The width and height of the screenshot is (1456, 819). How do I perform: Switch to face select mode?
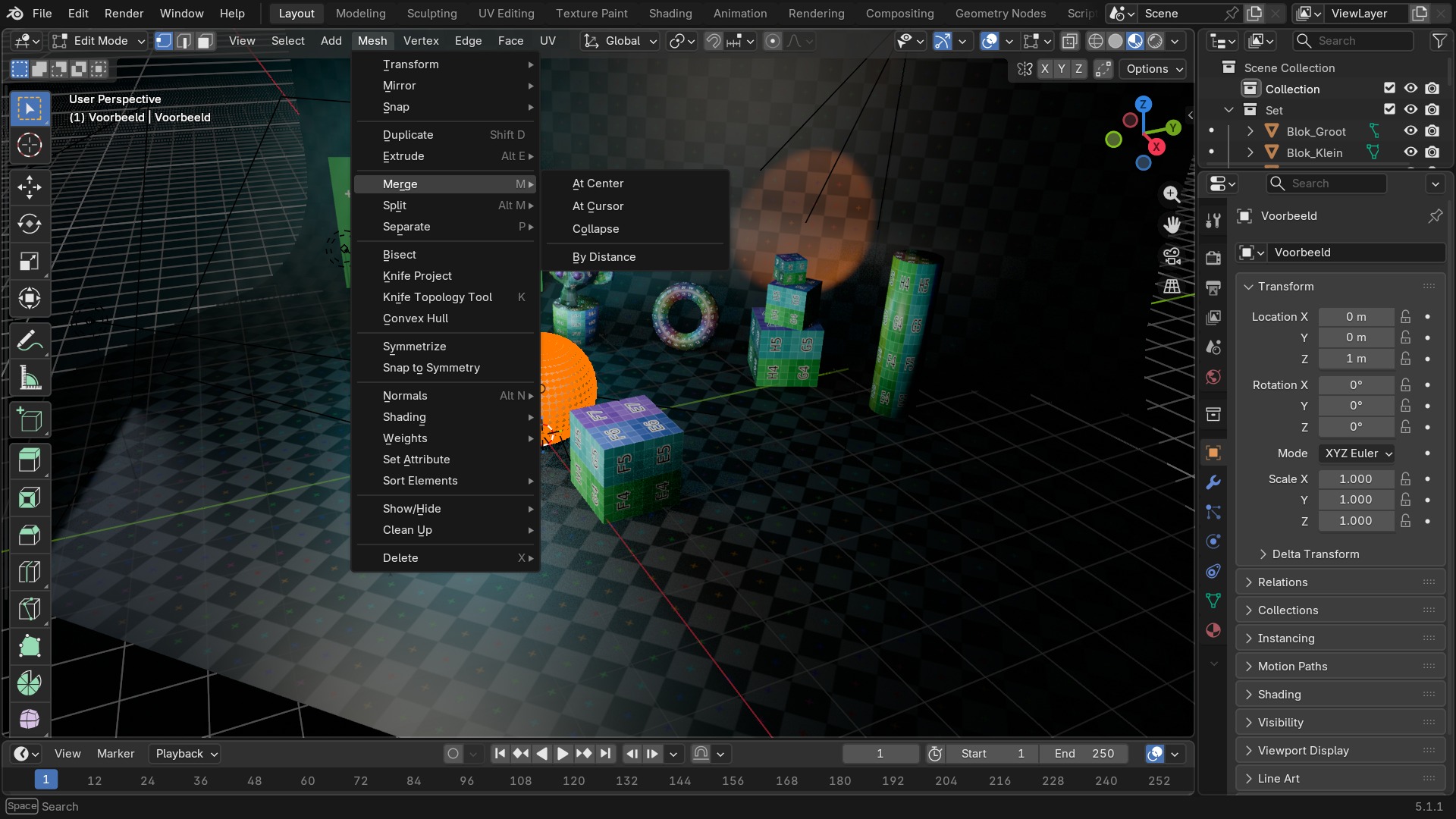point(205,41)
